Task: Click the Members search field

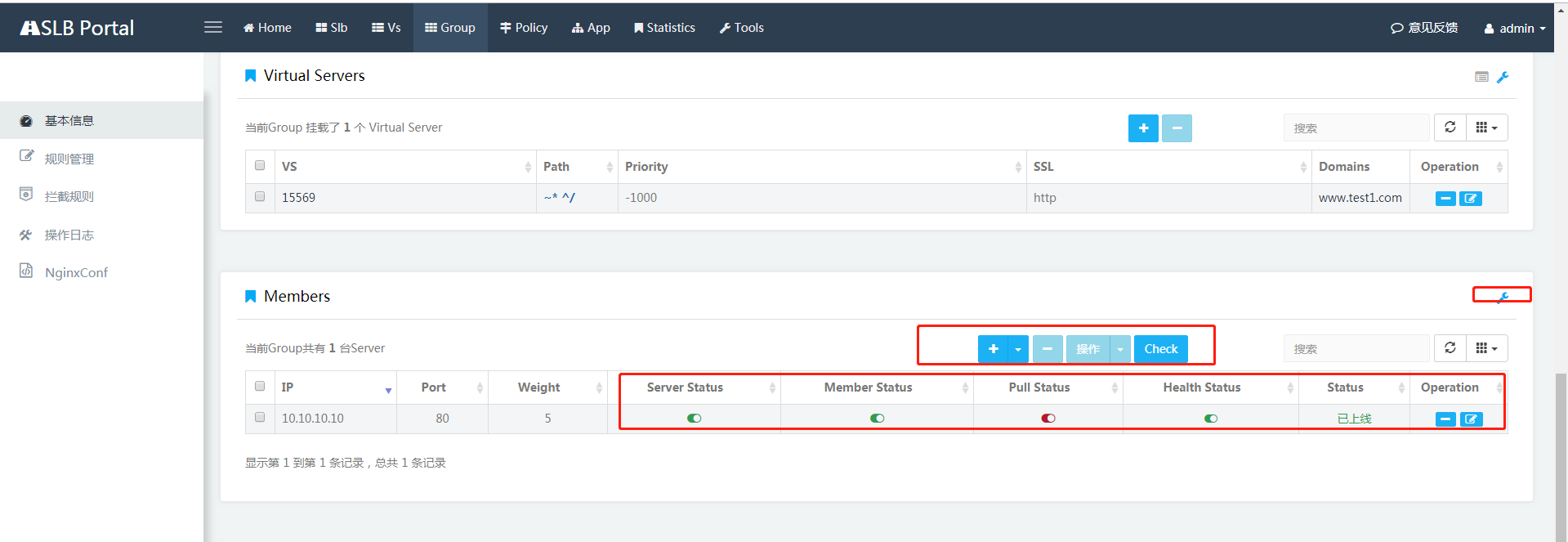Action: [x=1356, y=348]
